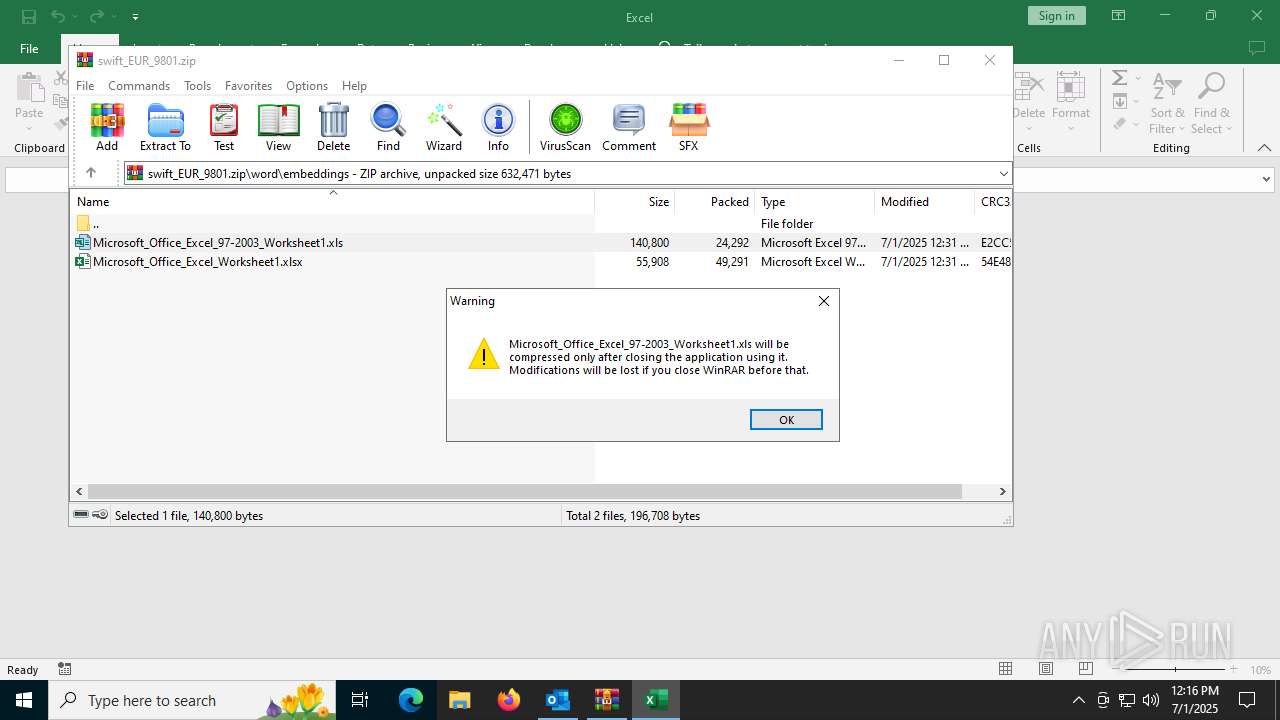Close the Warning dialog with X

[x=824, y=301]
